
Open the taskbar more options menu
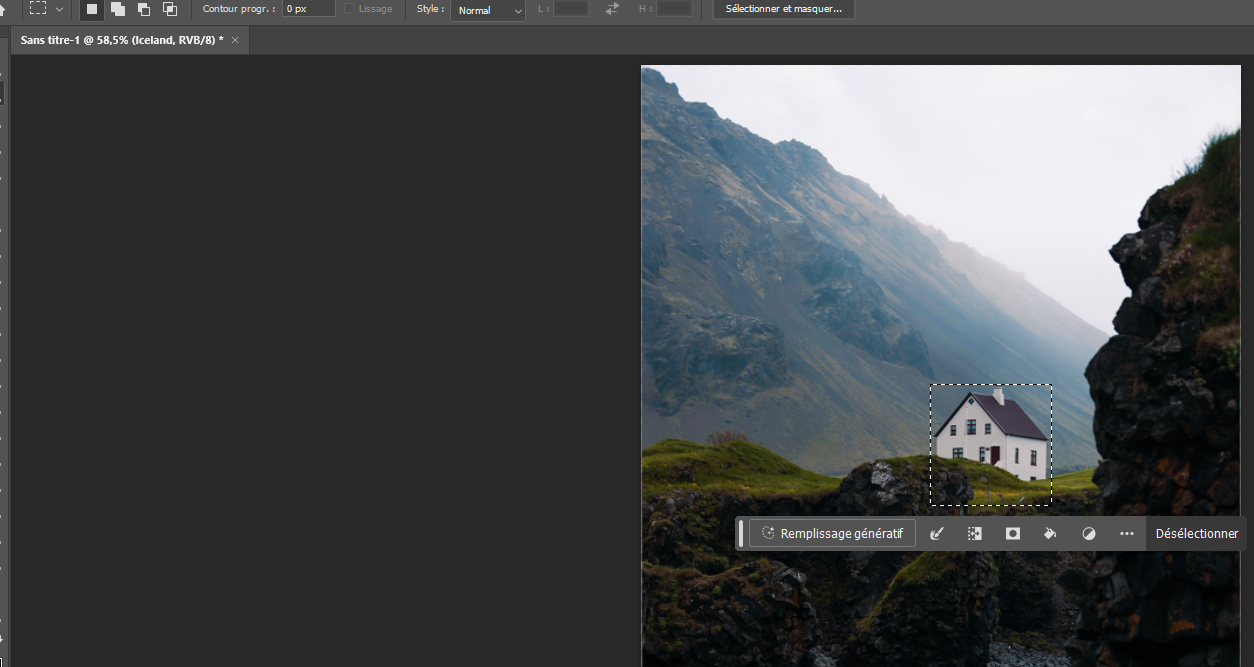(1126, 533)
